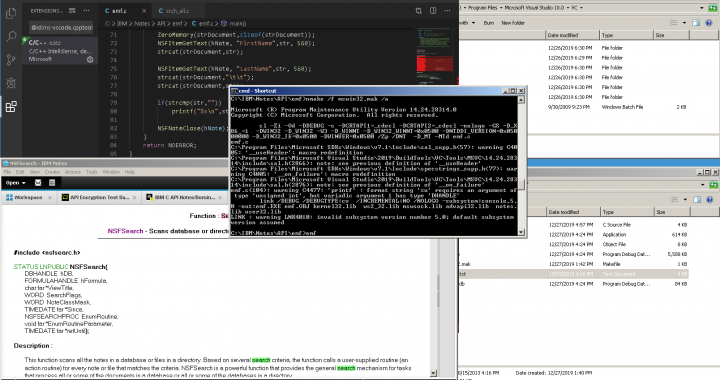The height and width of the screenshot is (380, 720).
Task: Click the Calendar icon in IBM Notes toolbar
Action: [52, 183]
